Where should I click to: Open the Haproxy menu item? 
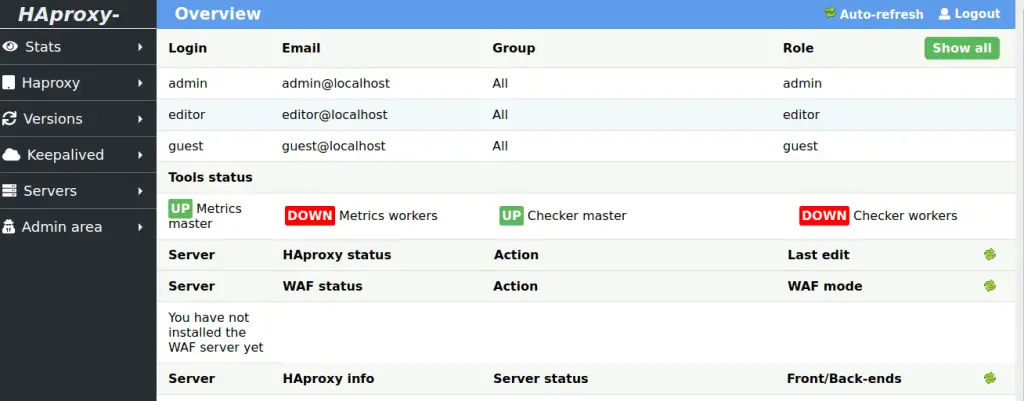78,83
